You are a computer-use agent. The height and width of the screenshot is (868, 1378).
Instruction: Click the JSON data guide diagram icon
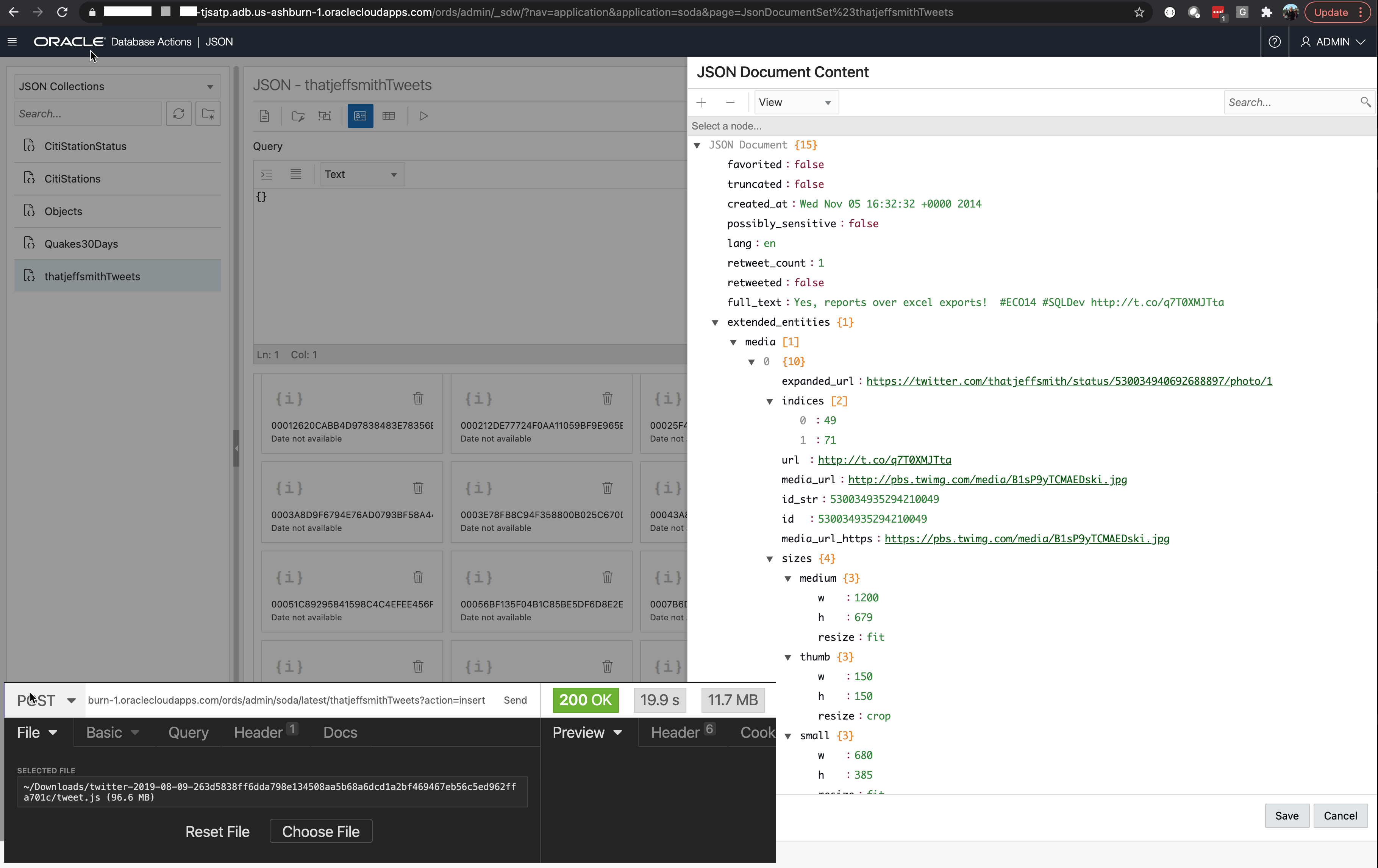click(x=325, y=116)
